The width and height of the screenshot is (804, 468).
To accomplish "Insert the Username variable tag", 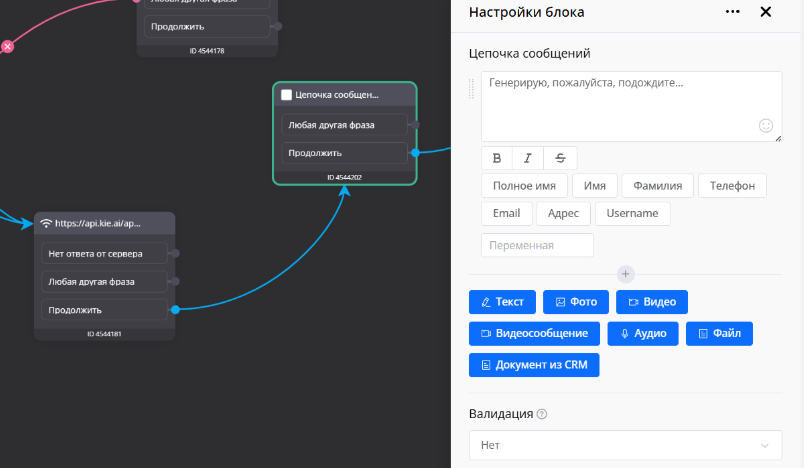I will click(x=632, y=213).
